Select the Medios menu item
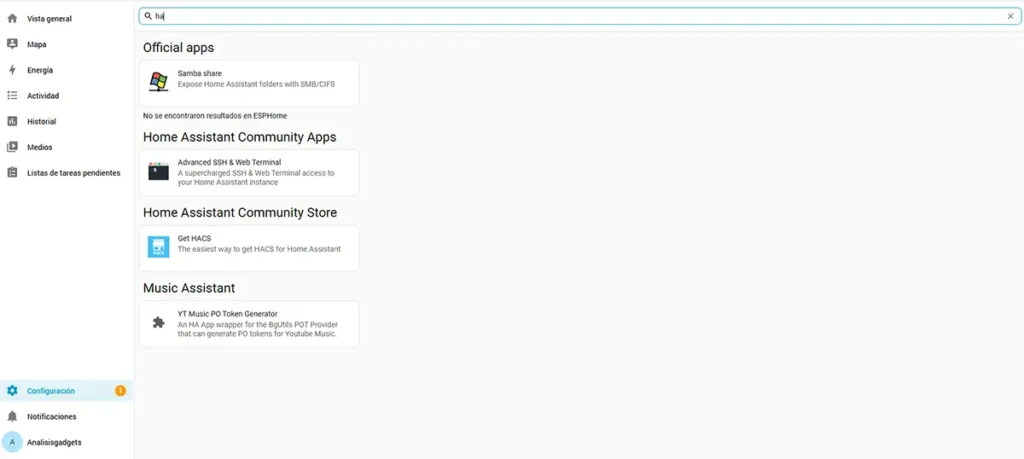The height and width of the screenshot is (459, 1024). 66,147
